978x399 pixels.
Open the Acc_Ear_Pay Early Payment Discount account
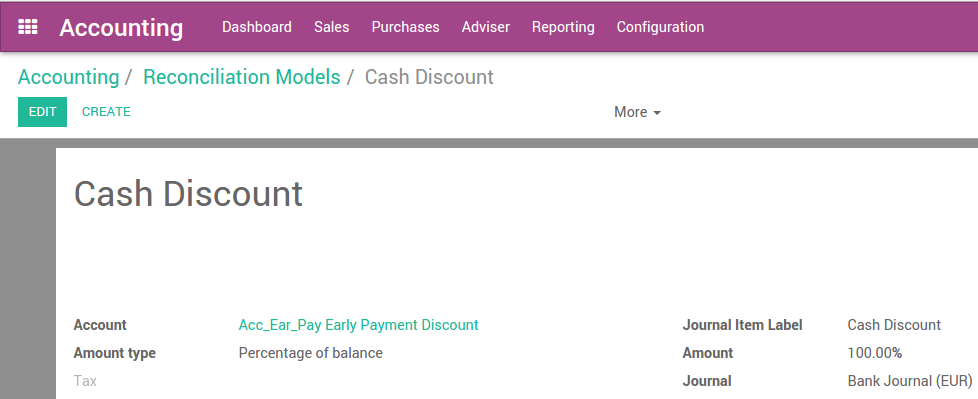click(359, 325)
